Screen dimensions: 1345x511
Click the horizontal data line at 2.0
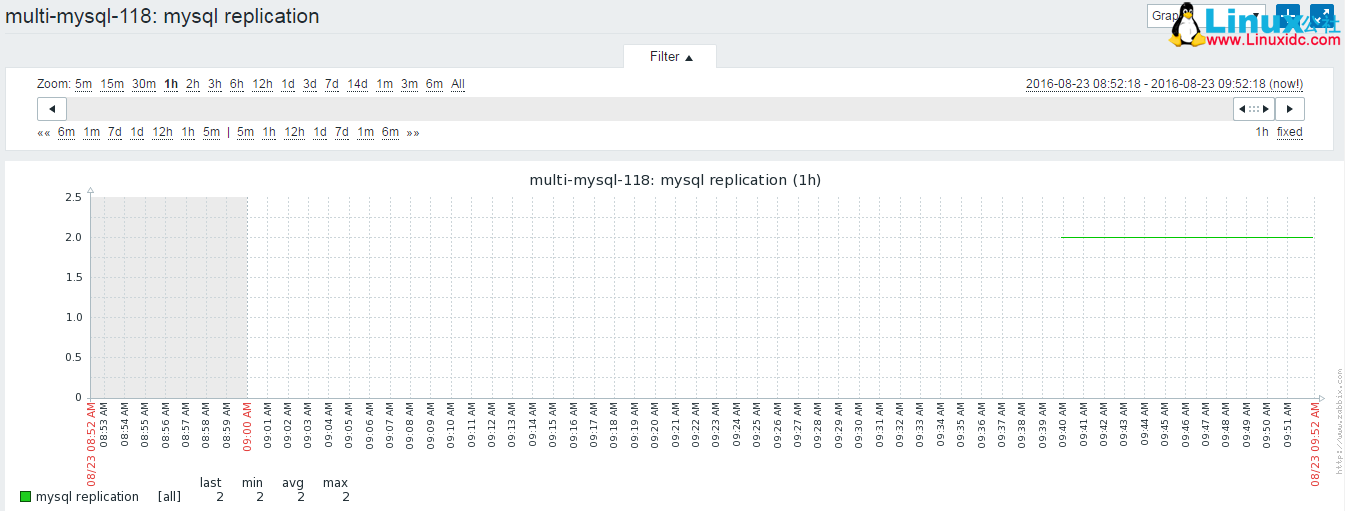coord(1187,237)
